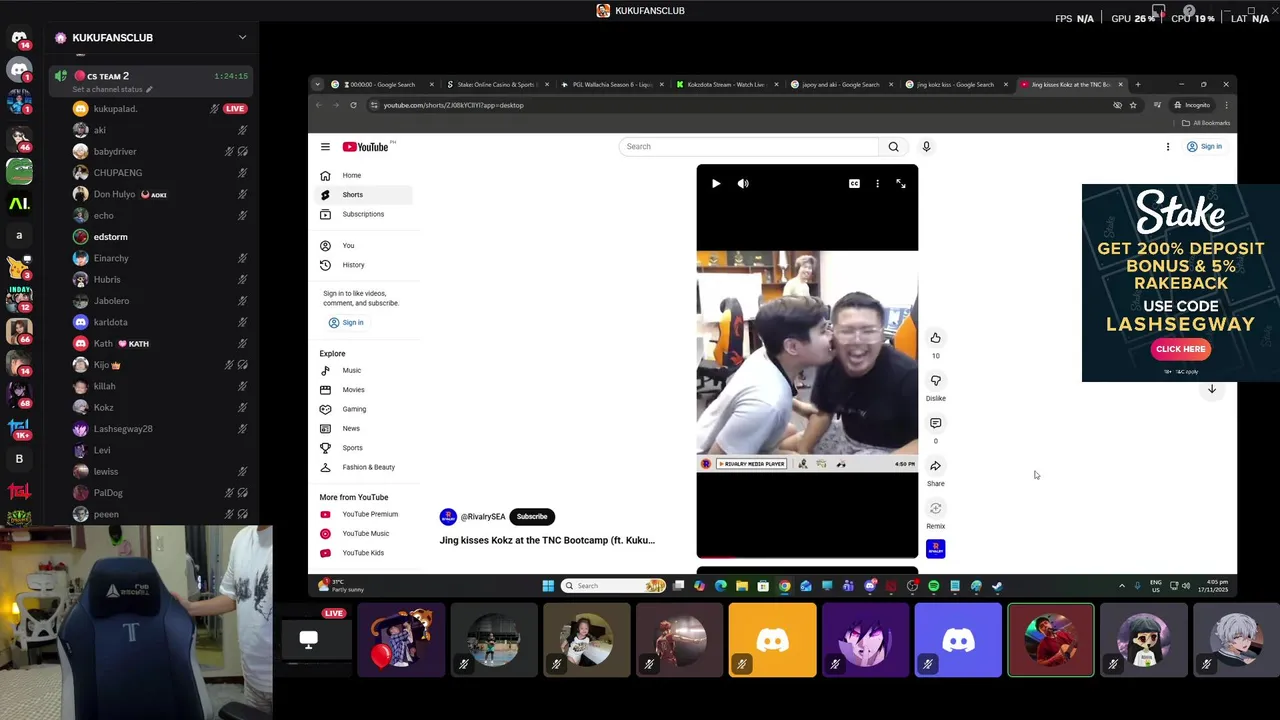Click Sign in at top right
1280x720 pixels.
[1204, 147]
